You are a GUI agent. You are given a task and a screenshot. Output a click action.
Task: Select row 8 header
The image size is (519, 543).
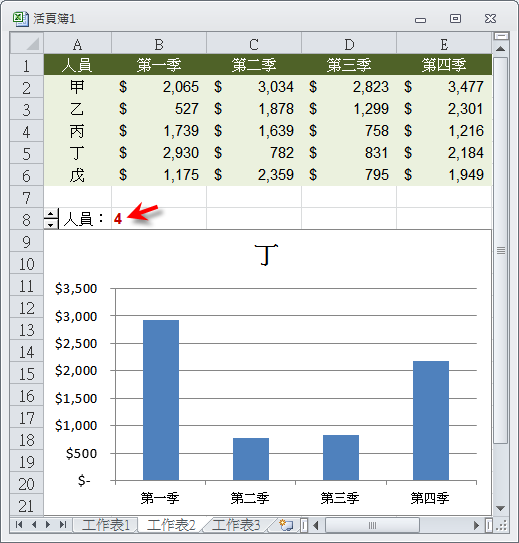click(x=27, y=219)
